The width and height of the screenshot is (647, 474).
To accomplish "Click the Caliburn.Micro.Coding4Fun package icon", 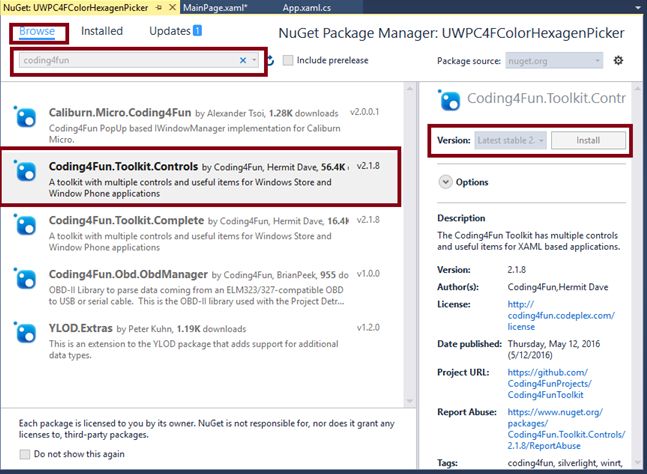I will point(26,117).
